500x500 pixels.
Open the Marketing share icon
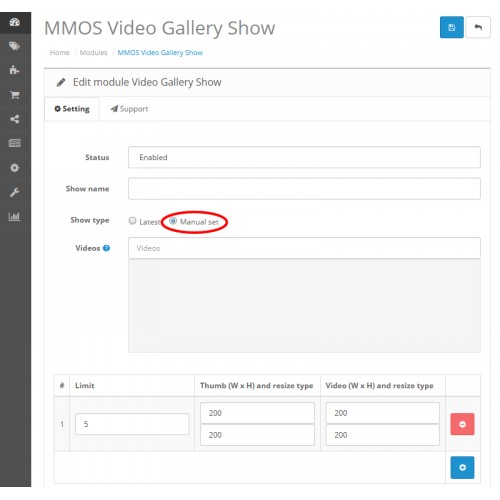pyautogui.click(x=15, y=119)
